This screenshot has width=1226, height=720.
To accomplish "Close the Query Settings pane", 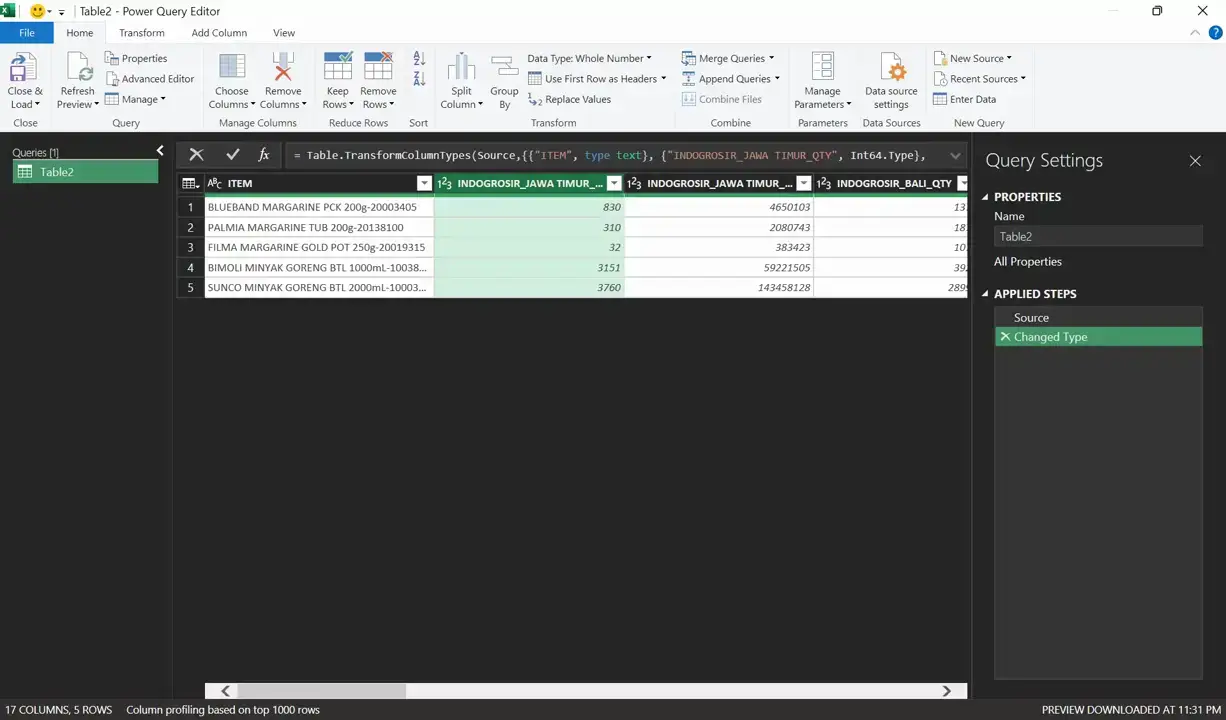I will [1195, 160].
